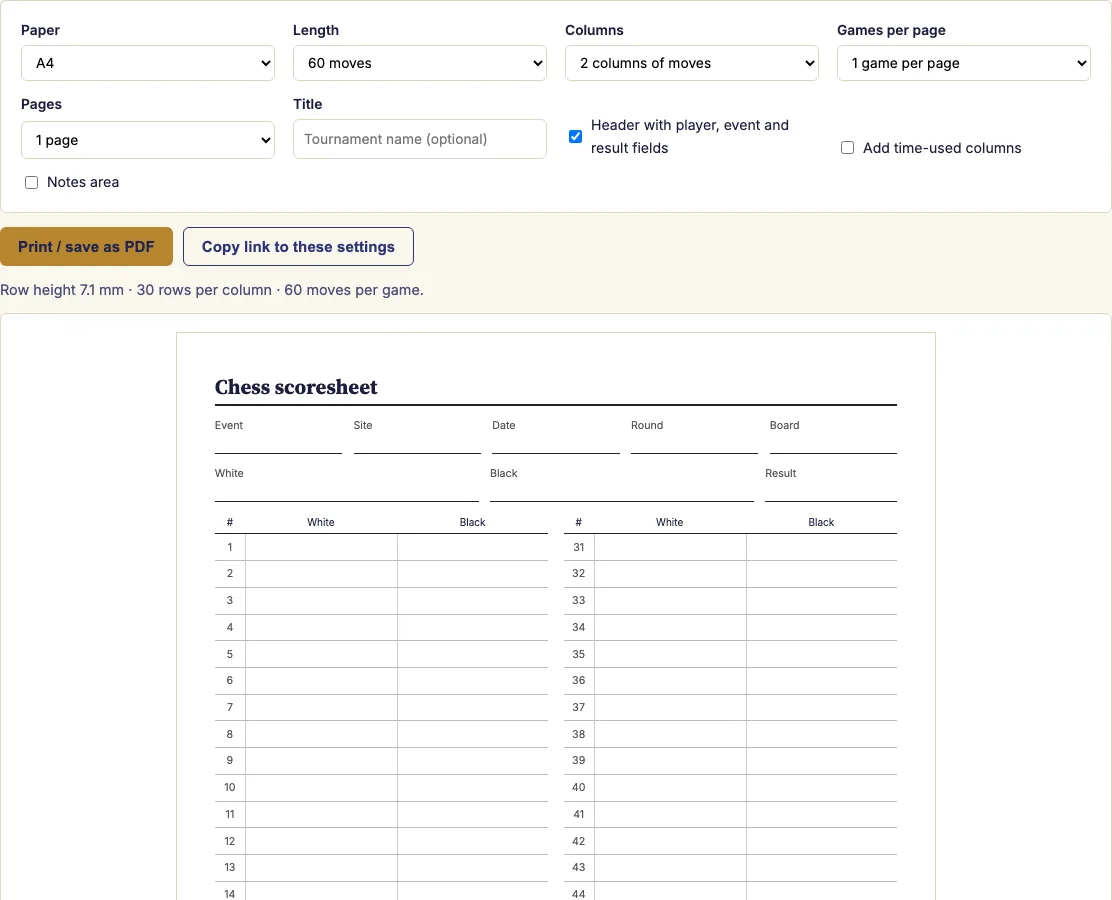The image size is (1112, 900).
Task: Click the Notes area label
Action: (83, 182)
